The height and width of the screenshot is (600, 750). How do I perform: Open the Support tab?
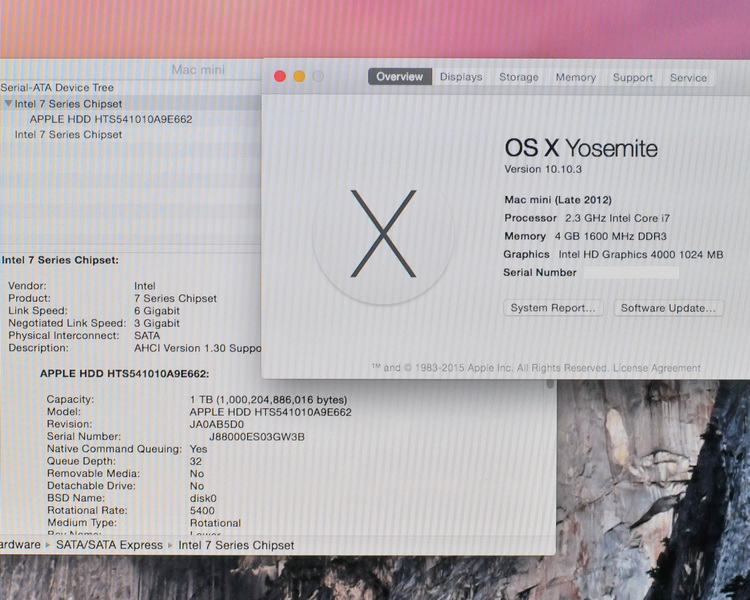632,78
